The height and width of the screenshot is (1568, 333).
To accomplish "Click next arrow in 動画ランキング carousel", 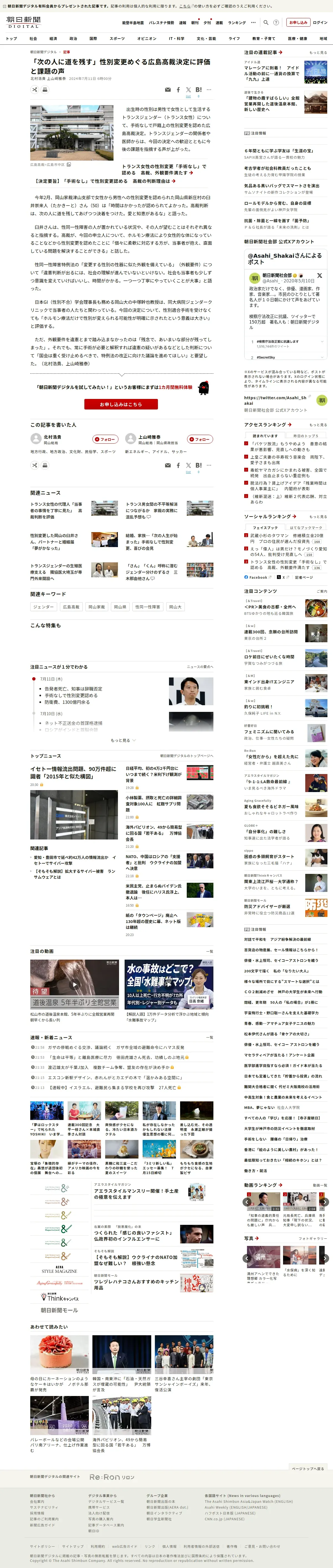I will pos(324,1202).
